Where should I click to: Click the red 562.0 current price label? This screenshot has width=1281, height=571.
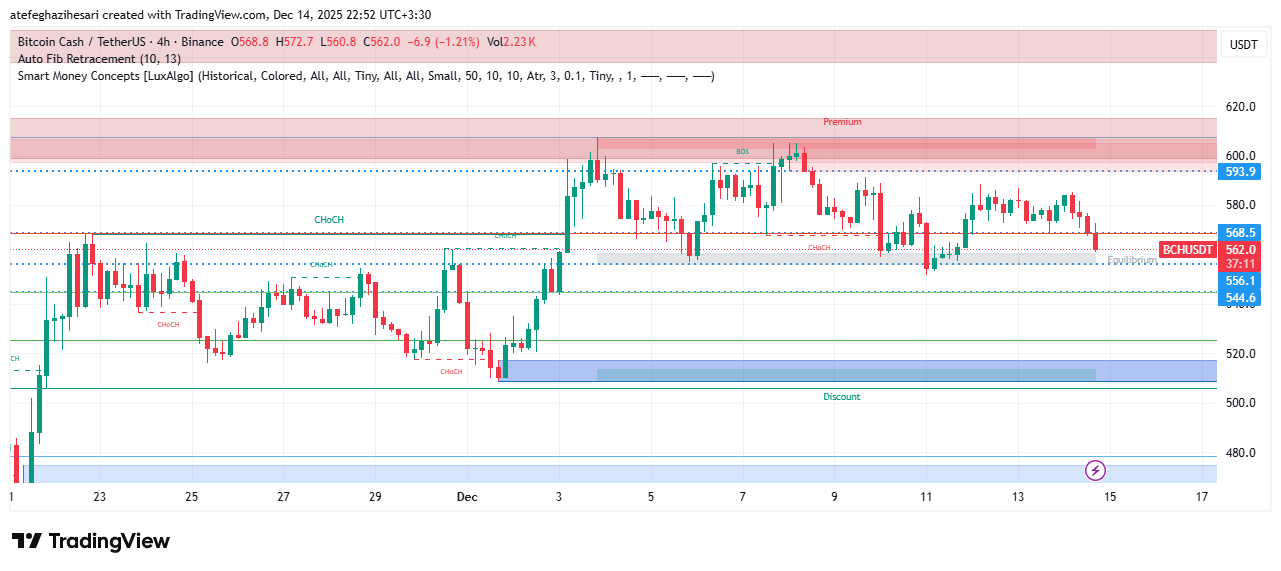(1240, 250)
